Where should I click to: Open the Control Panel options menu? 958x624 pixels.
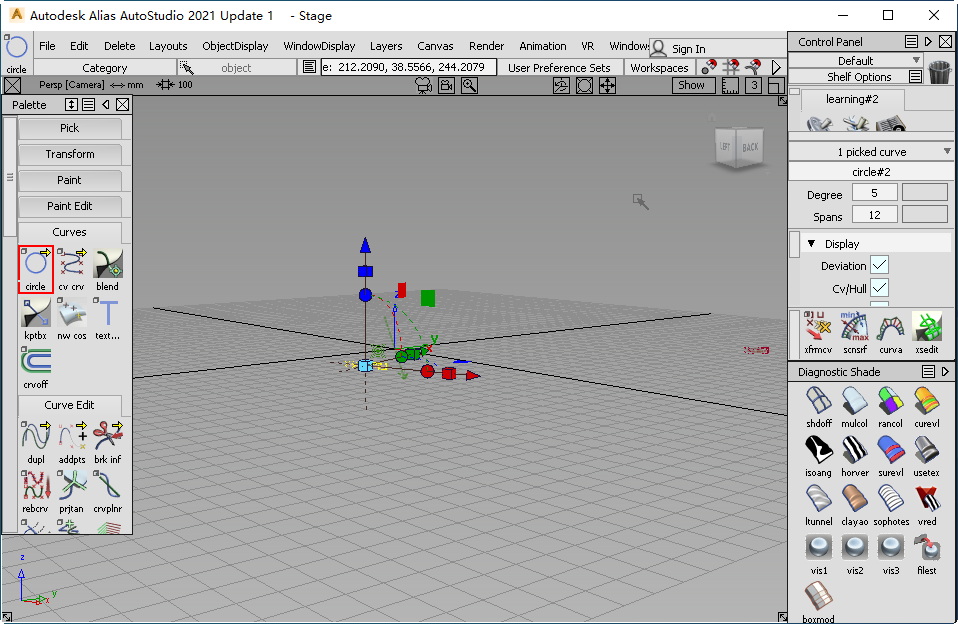click(911, 42)
